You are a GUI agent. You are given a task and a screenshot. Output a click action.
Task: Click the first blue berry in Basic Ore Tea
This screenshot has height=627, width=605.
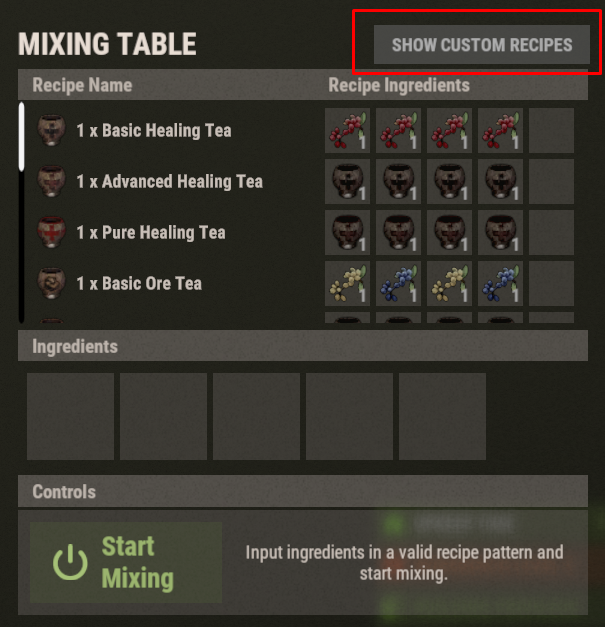pyautogui.click(x=398, y=284)
